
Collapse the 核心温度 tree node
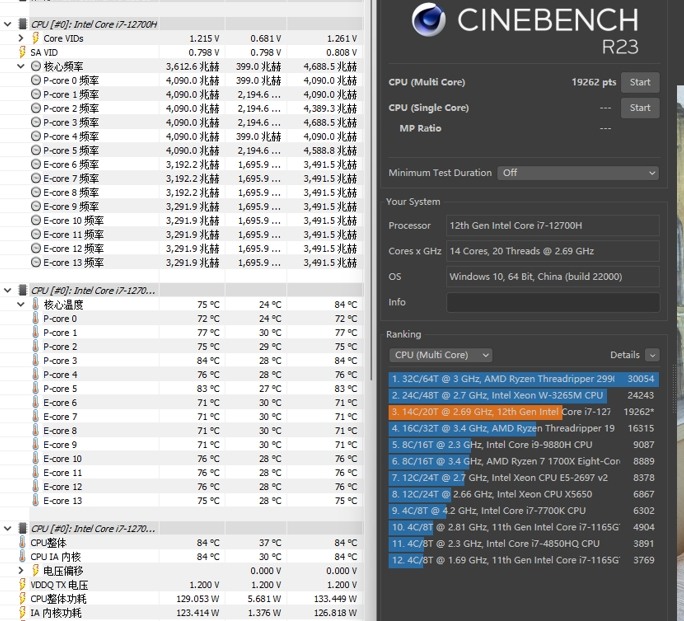tap(21, 304)
